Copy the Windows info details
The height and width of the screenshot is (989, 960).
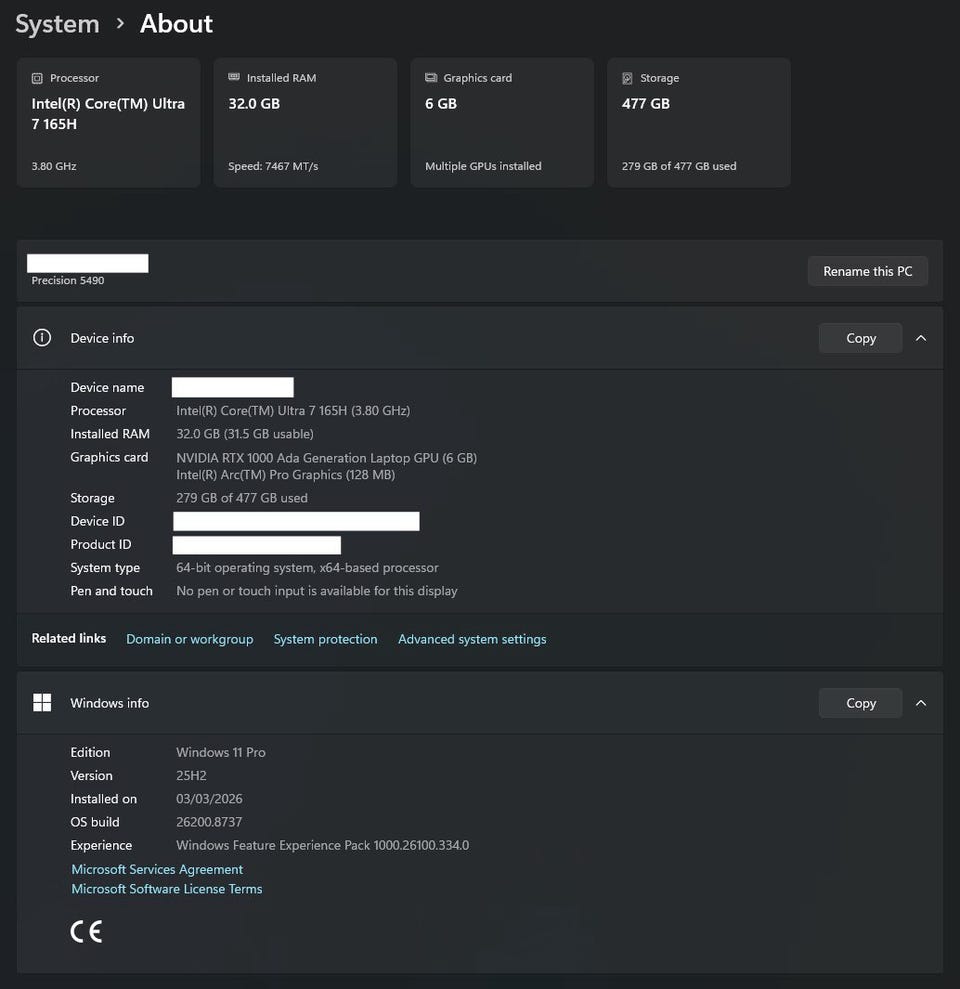tap(860, 703)
